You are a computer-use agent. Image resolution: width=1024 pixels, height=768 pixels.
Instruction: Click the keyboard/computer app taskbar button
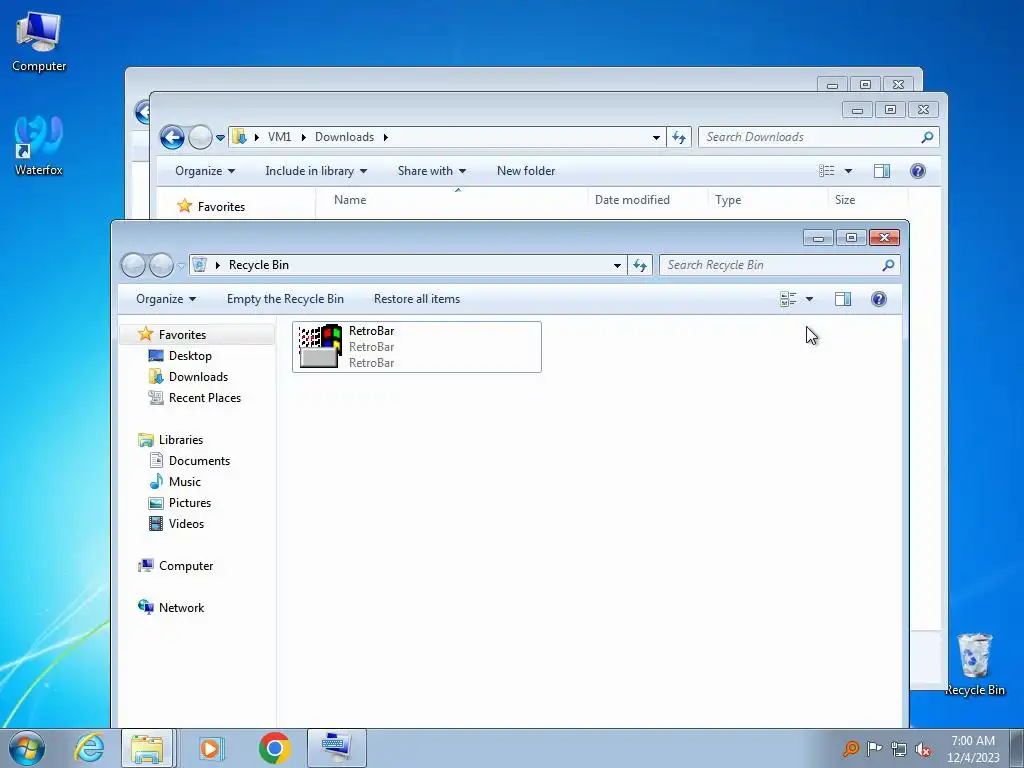tap(337, 748)
